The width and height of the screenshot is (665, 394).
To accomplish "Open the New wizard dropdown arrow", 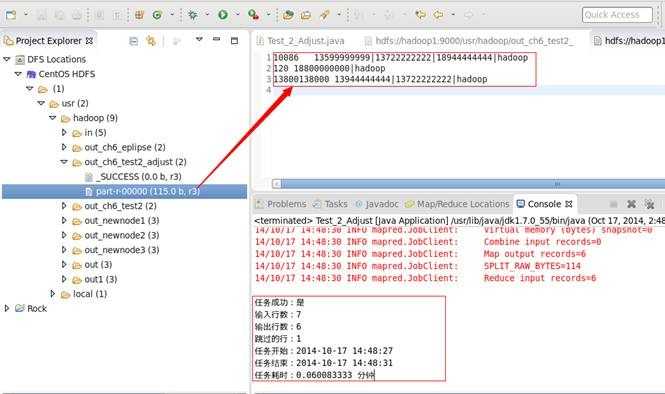I will tap(25, 15).
